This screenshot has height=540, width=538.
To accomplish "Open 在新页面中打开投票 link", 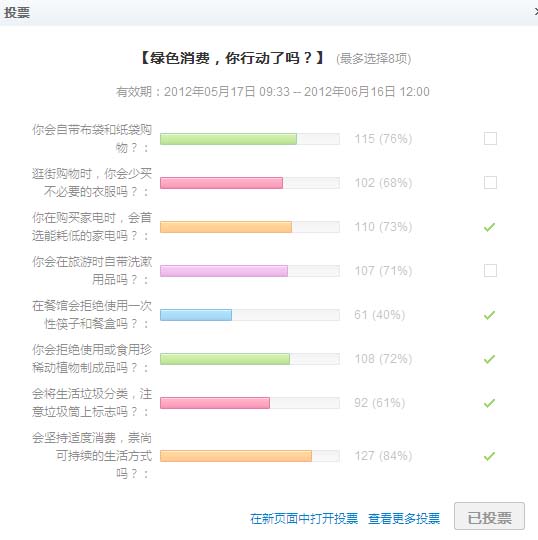I will (x=304, y=519).
